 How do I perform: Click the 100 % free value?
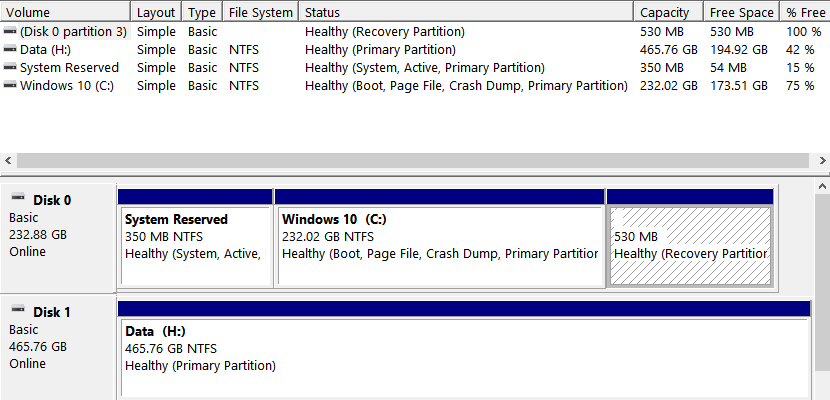pos(804,32)
